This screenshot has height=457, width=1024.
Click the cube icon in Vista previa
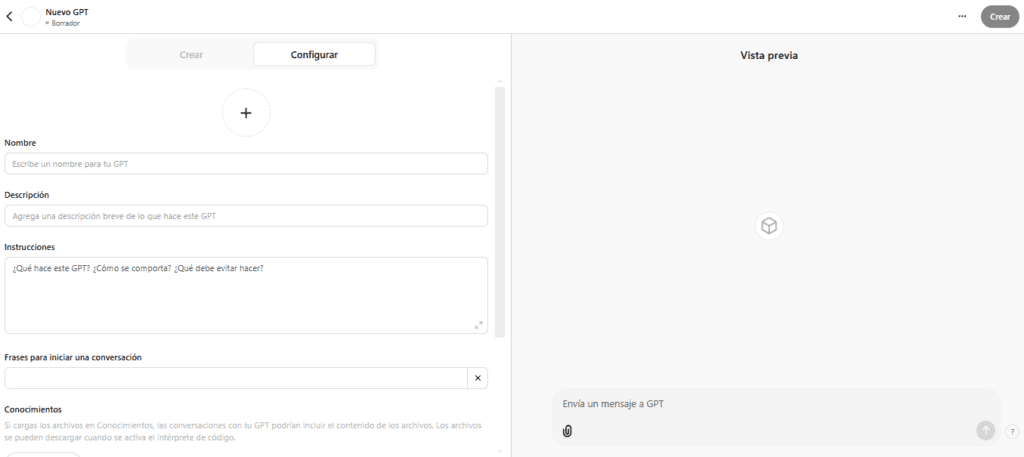[x=769, y=226]
